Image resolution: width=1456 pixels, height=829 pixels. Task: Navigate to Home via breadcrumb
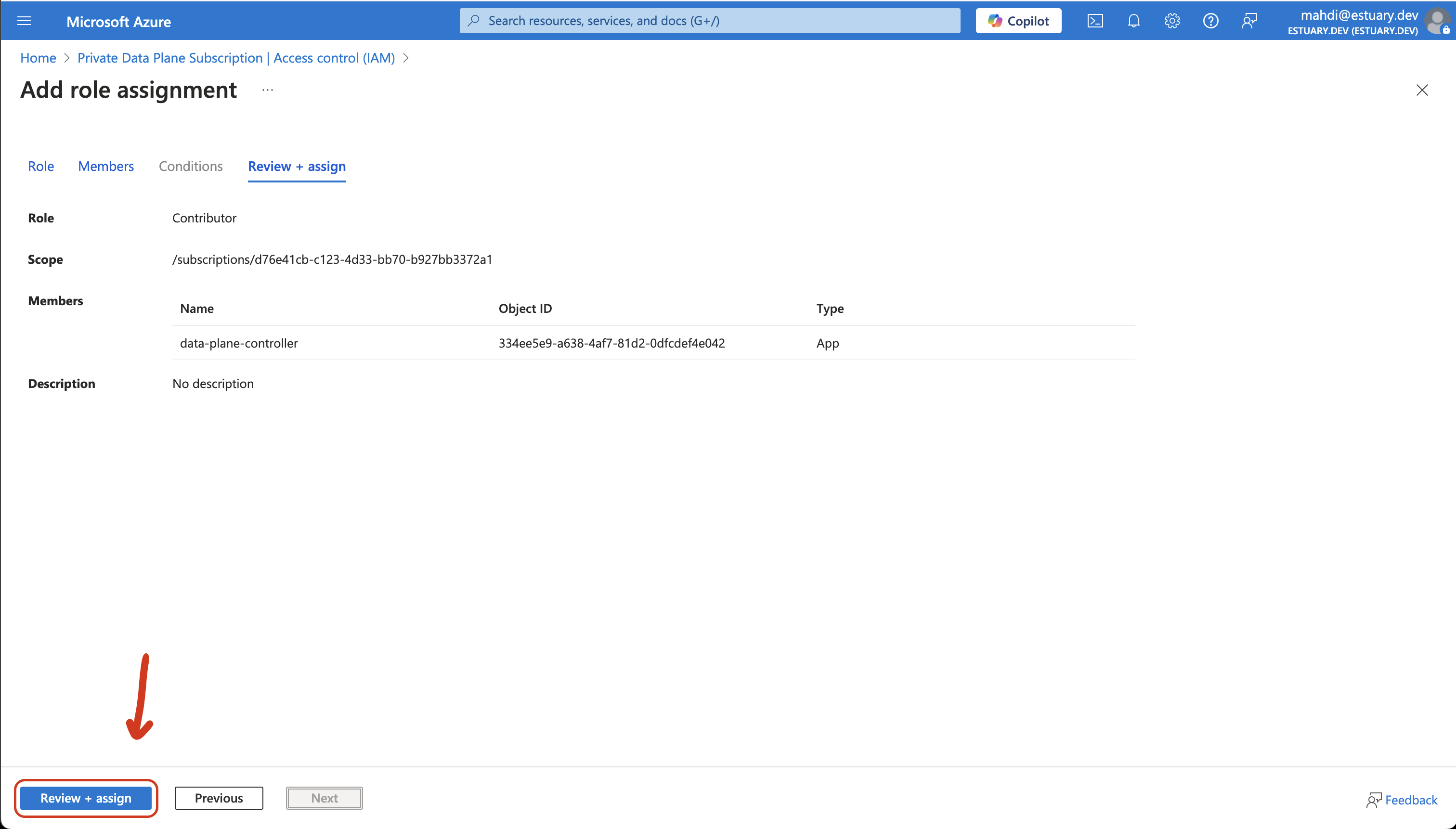point(38,57)
